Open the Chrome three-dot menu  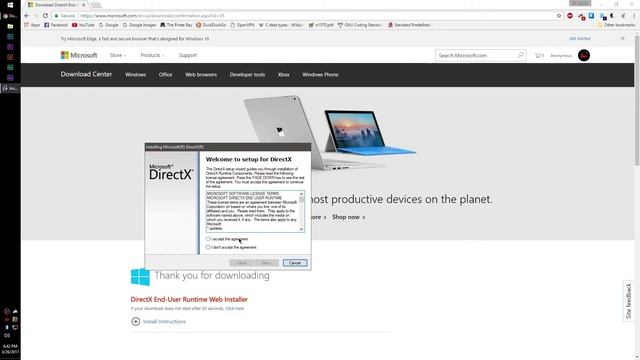pos(634,16)
